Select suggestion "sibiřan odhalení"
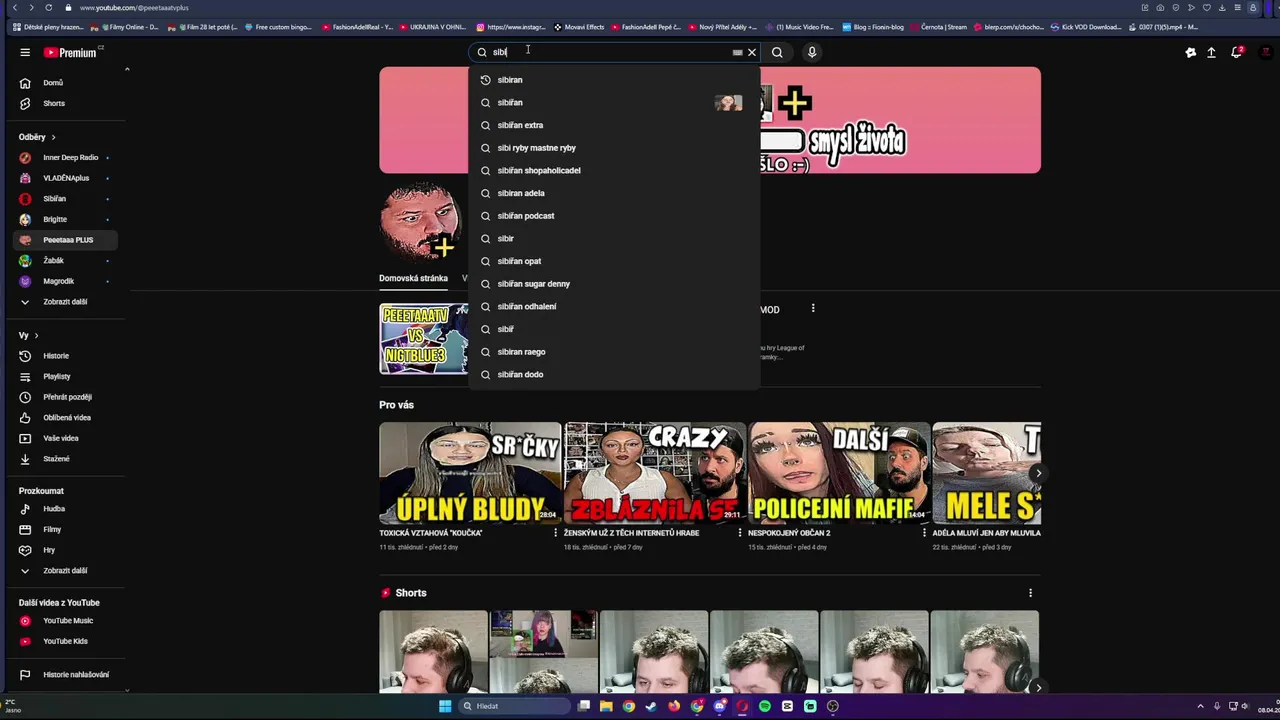This screenshot has height=720, width=1280. tap(614, 306)
